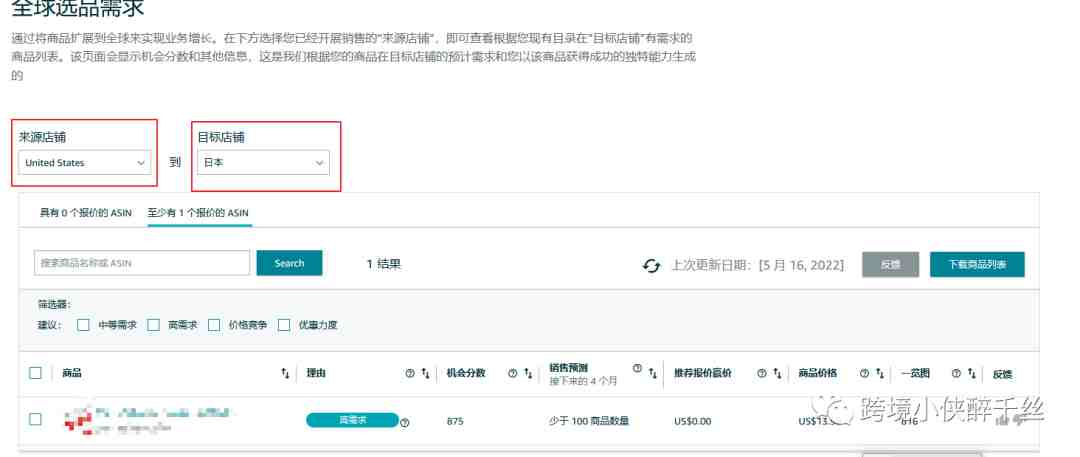Focus the 搜索商品名称或 ASIN search field
1080x457 pixels.
pos(142,263)
